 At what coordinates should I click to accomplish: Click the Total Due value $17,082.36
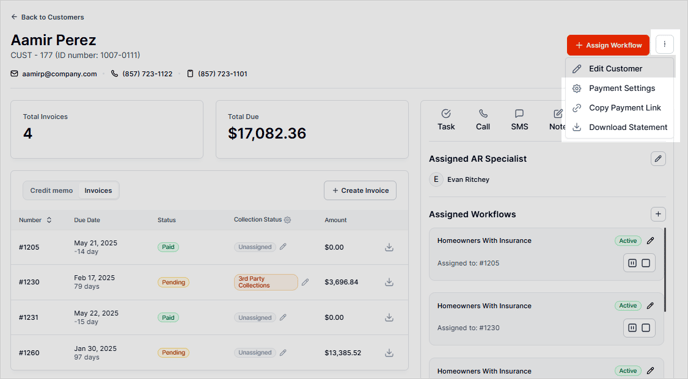(x=267, y=133)
